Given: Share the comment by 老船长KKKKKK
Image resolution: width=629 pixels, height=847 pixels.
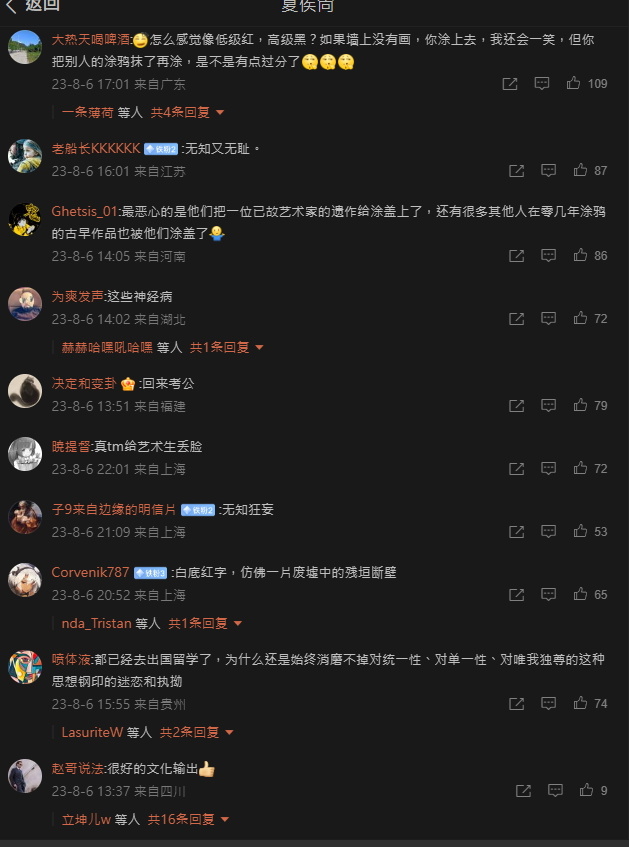Looking at the screenshot, I should coord(517,171).
